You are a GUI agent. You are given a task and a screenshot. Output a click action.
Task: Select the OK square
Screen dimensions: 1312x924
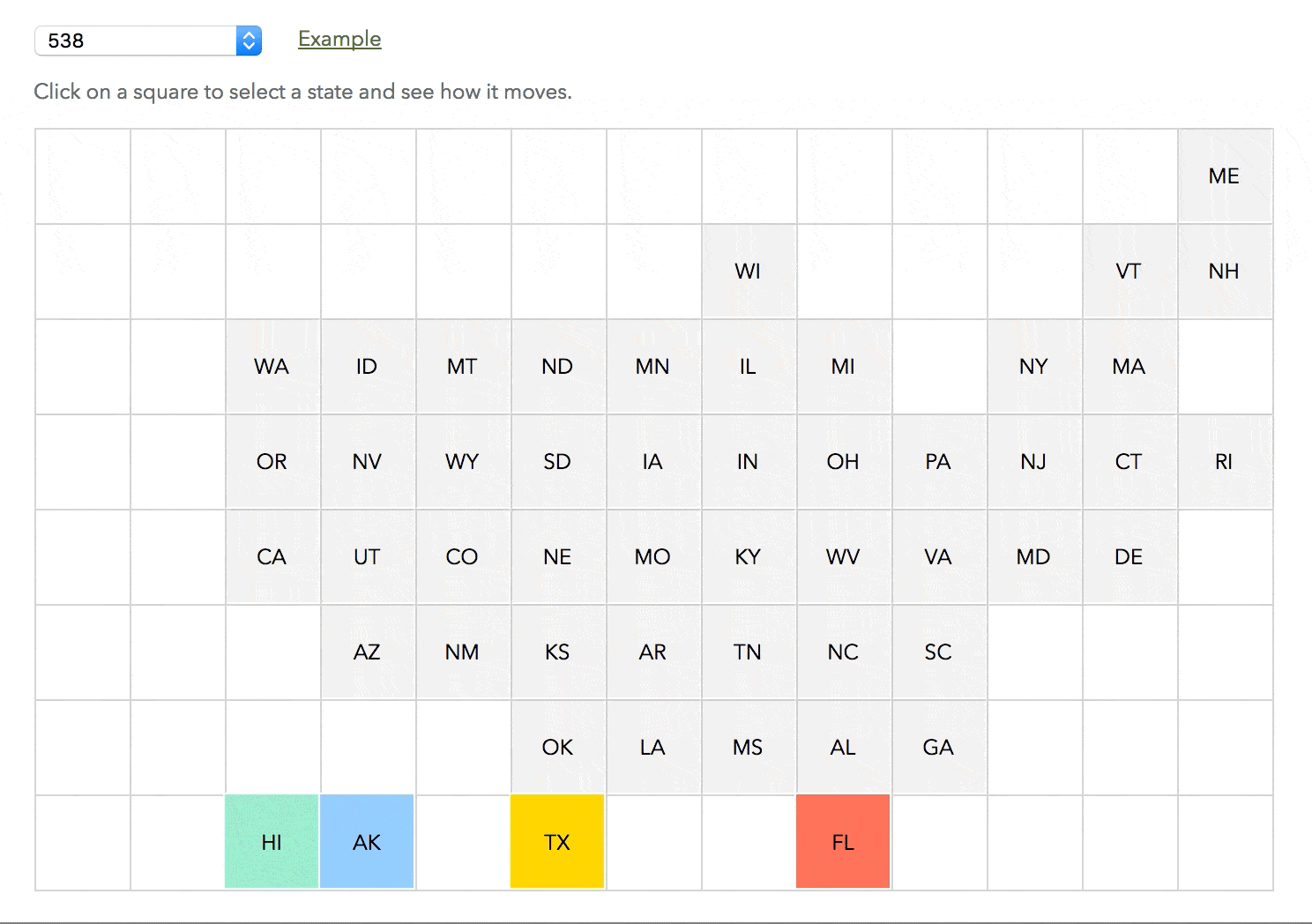click(556, 746)
